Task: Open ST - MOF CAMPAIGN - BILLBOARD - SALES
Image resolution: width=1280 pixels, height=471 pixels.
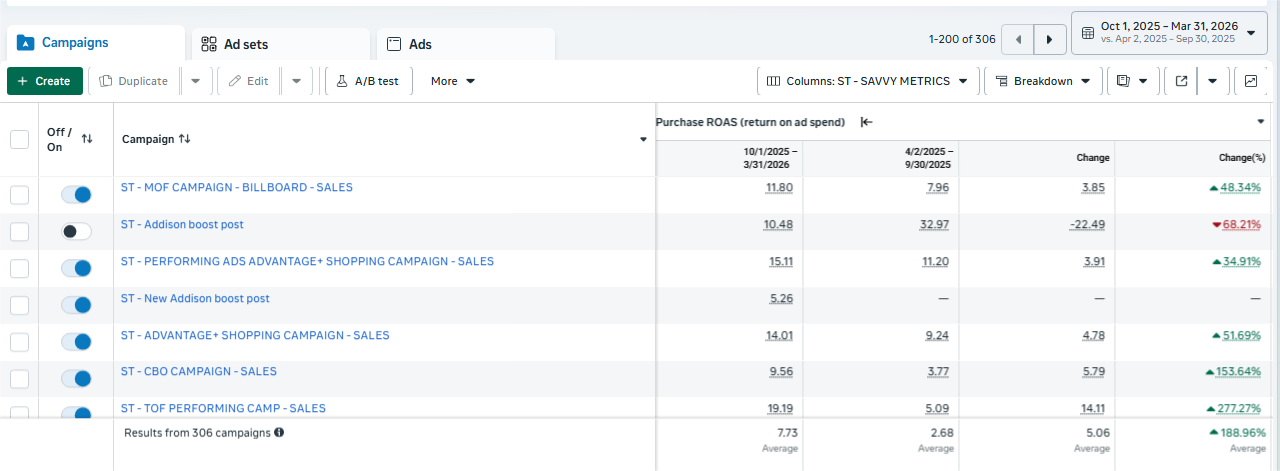Action: tap(236, 188)
